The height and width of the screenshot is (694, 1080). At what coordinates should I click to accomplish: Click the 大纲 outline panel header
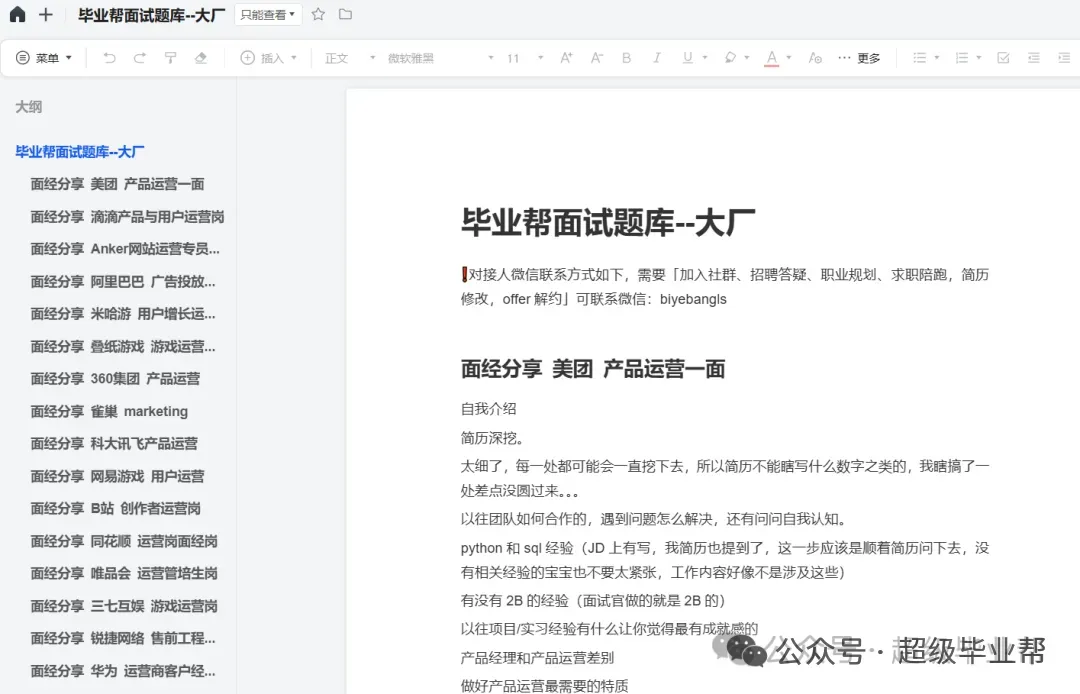29,107
